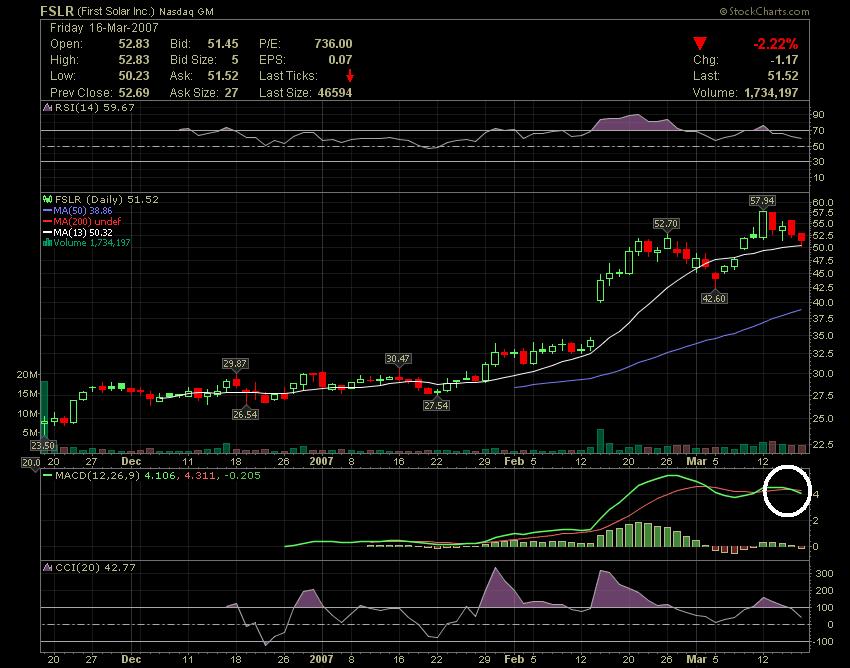Click the Mar label on upper date axis
Viewport: 850px width, 668px height.
pos(697,461)
